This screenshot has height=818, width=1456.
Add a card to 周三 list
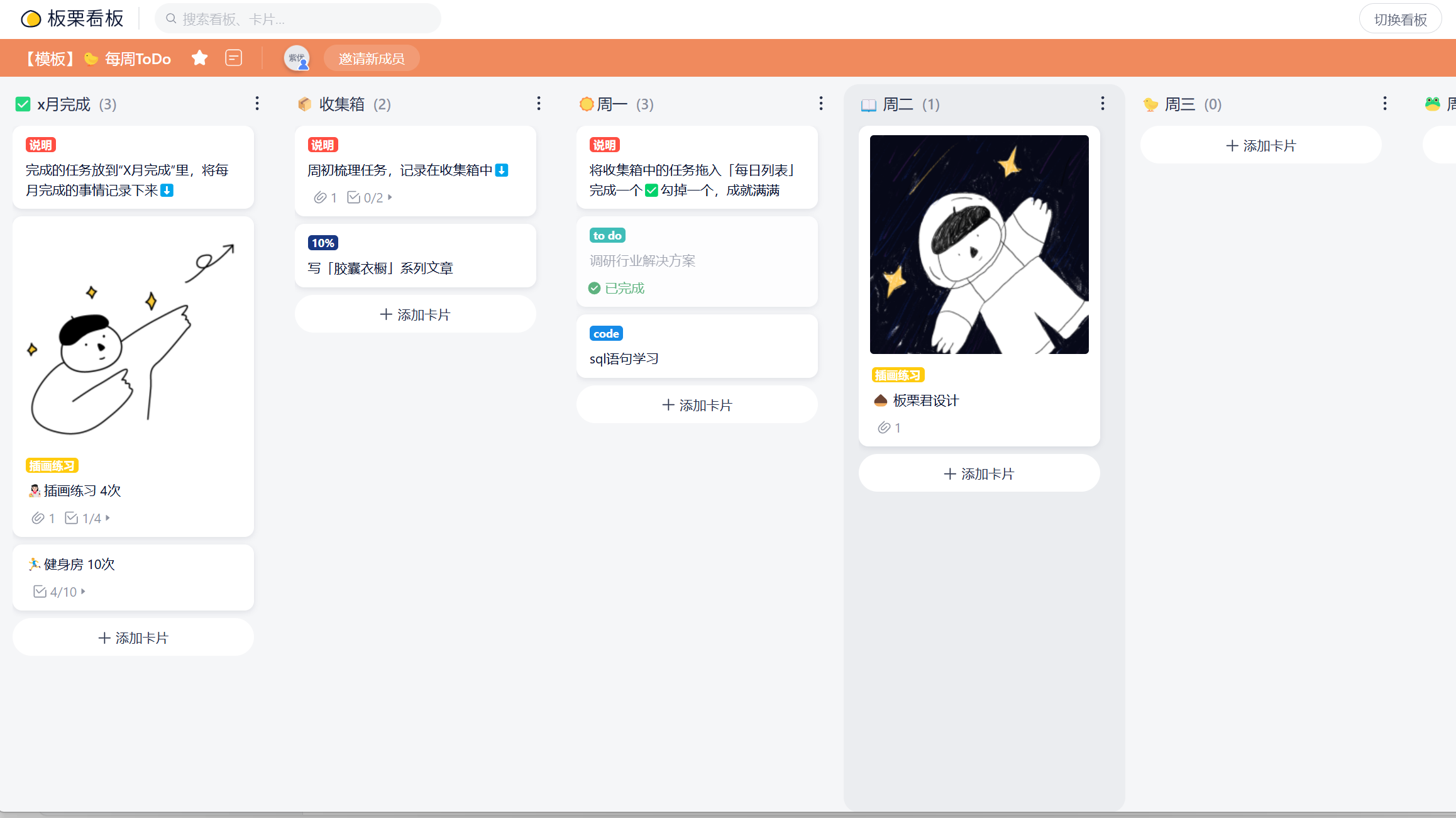point(1260,146)
